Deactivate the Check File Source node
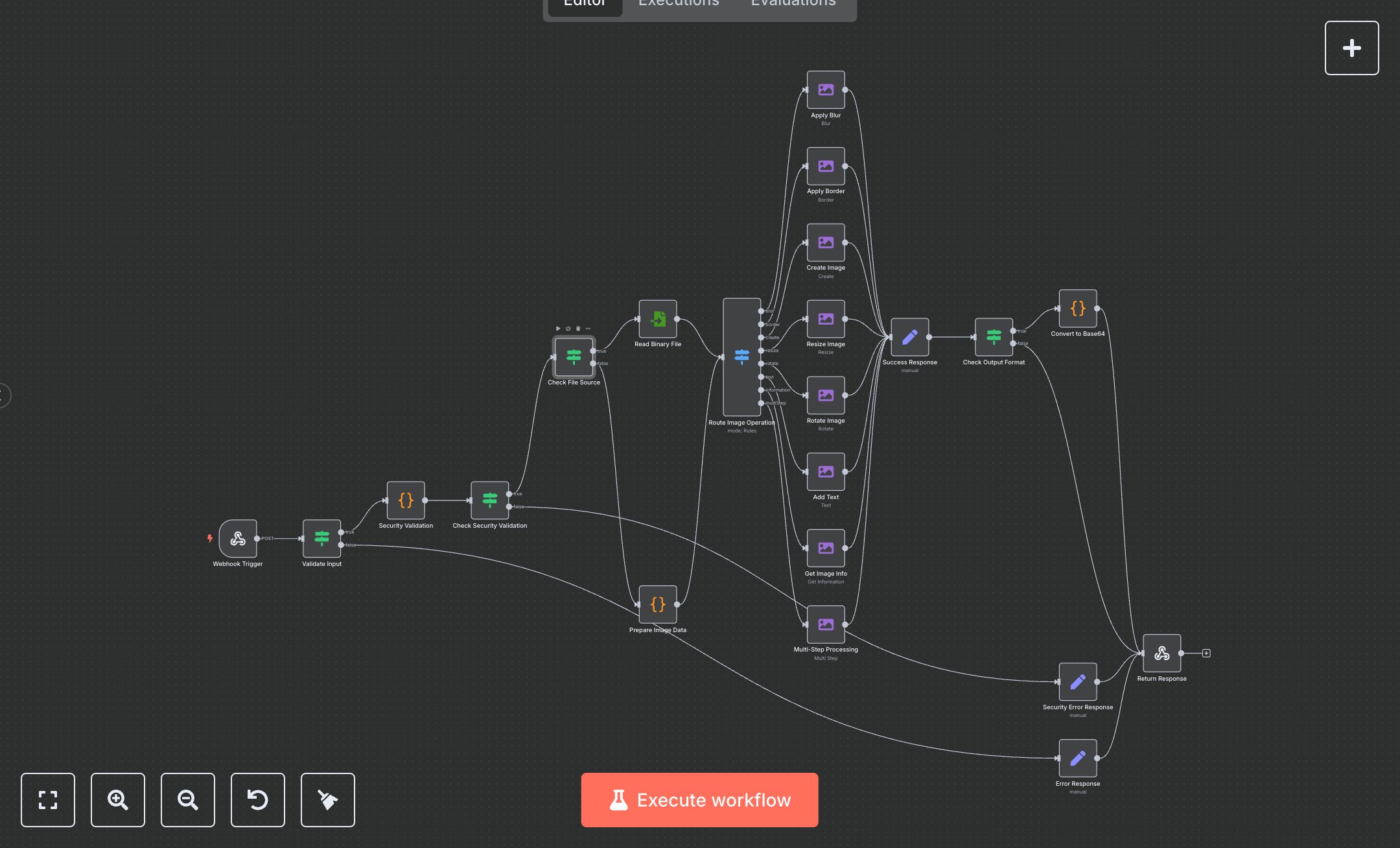The height and width of the screenshot is (848, 1400). pos(568,328)
